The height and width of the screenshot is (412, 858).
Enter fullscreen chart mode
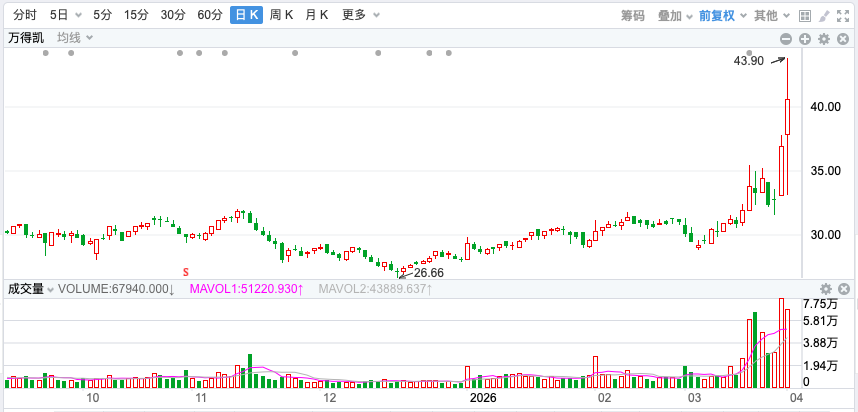click(x=844, y=15)
